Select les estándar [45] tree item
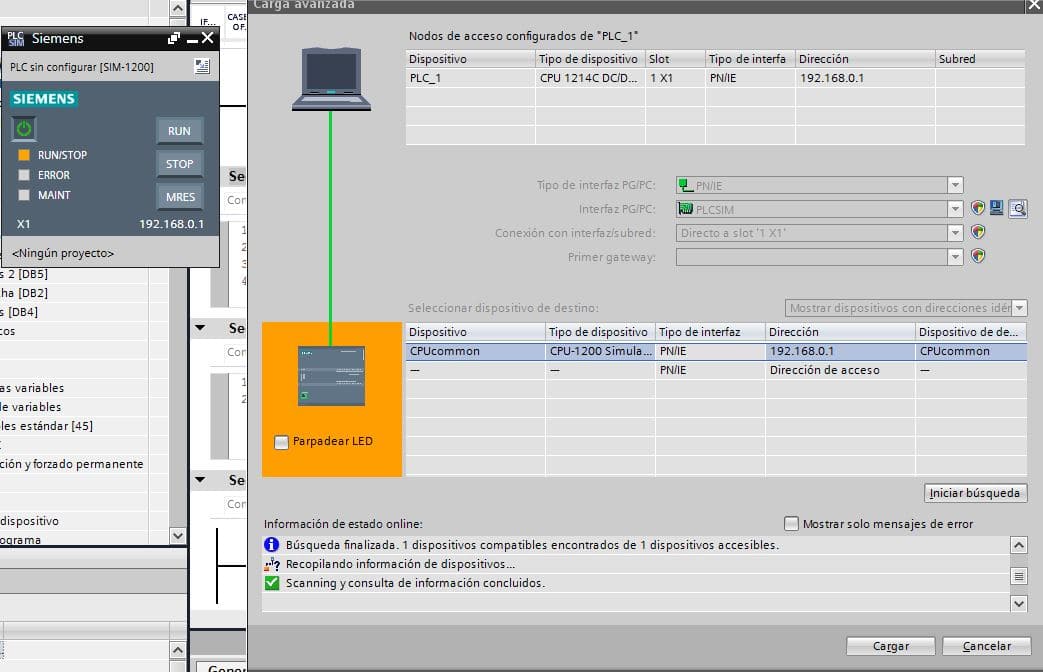1043x672 pixels. click(46, 426)
